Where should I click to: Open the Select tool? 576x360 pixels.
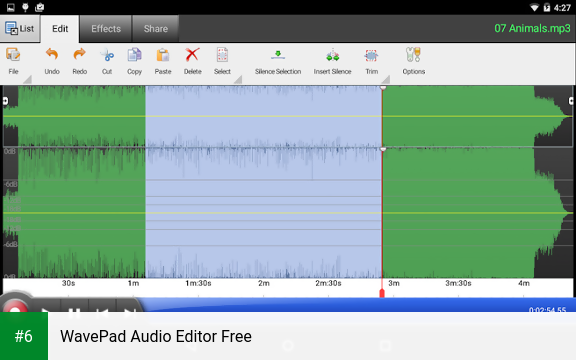(x=222, y=61)
